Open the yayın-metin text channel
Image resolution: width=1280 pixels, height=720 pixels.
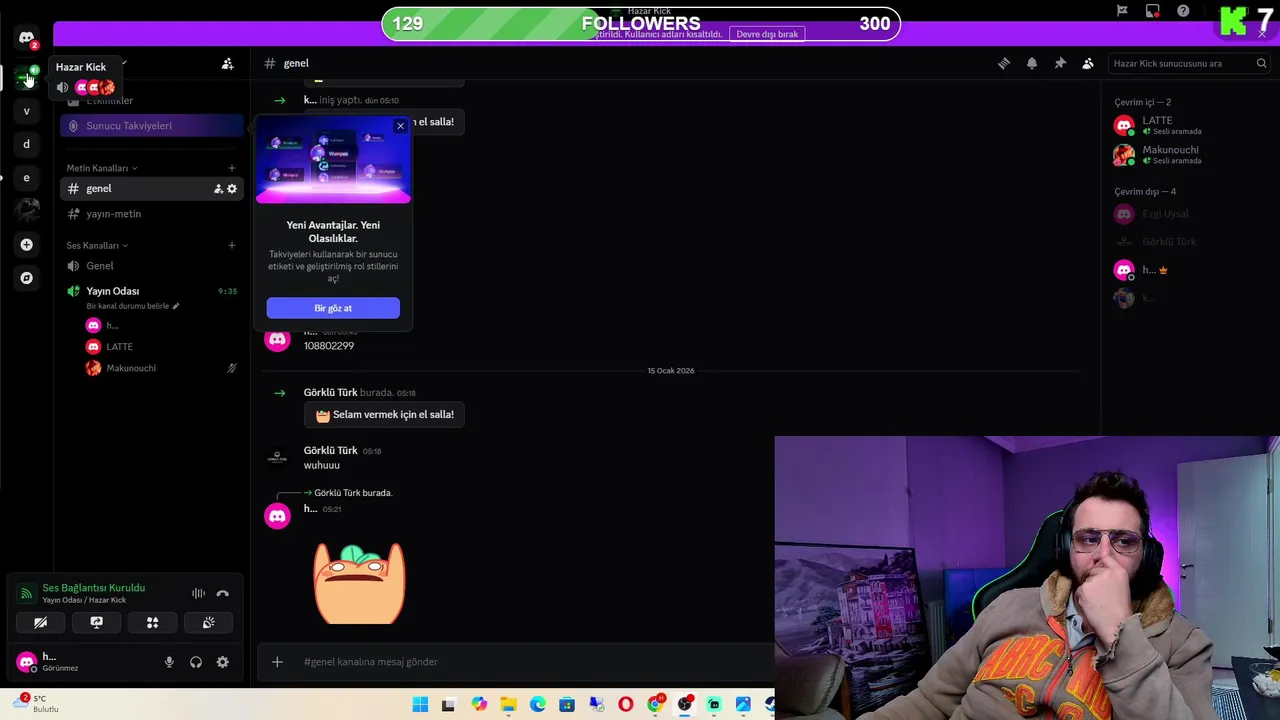(152, 214)
